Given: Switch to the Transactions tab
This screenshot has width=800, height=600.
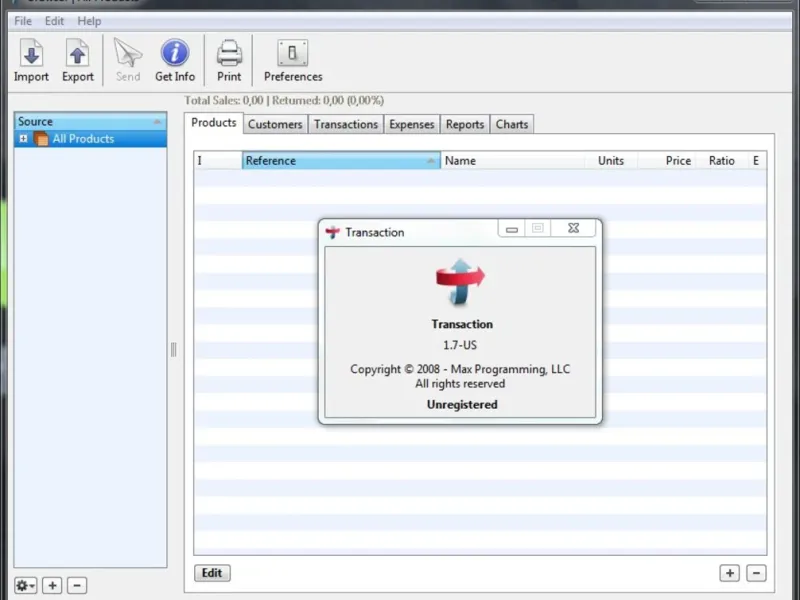Looking at the screenshot, I should [346, 124].
